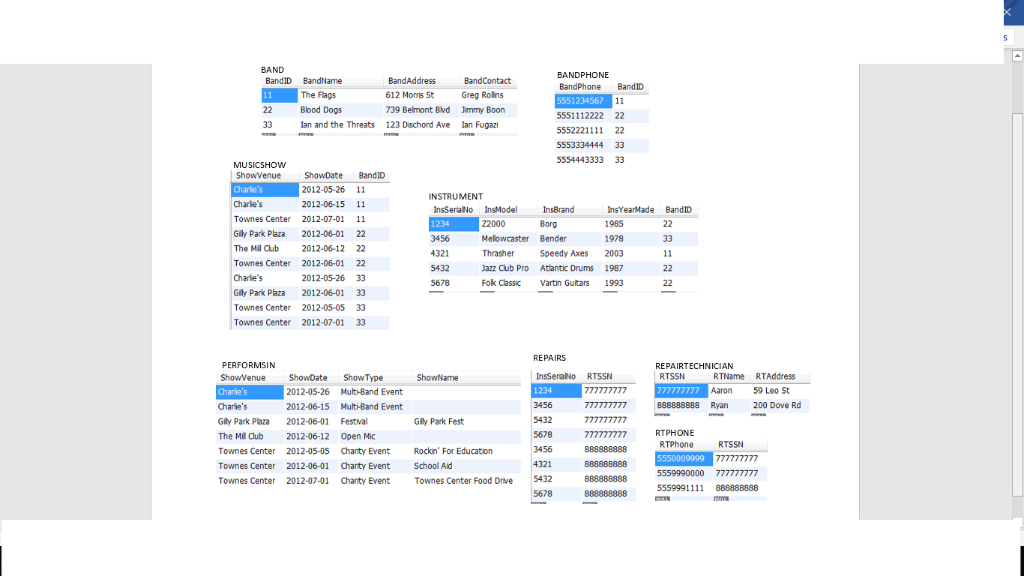Click the highlighted BandPhone 5551234567
1024x576 pixels.
tap(583, 100)
